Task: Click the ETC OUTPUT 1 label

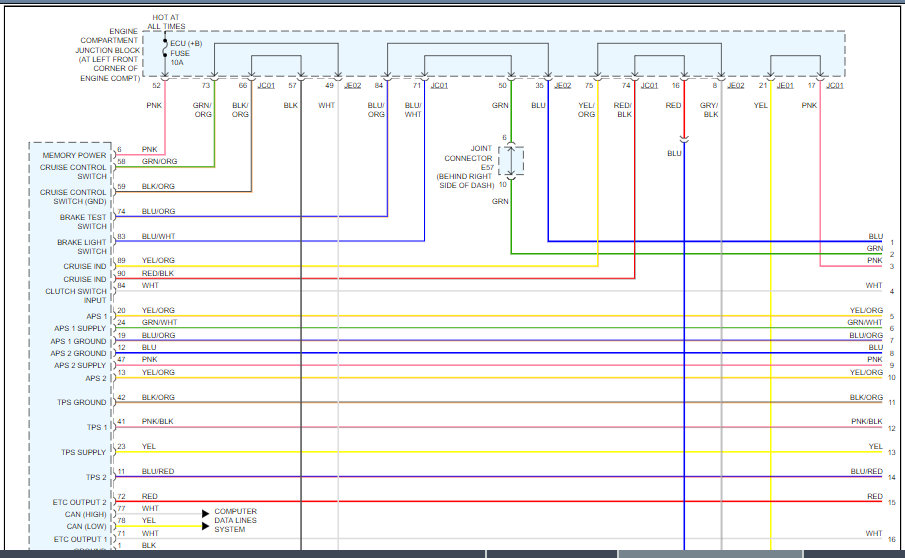Action: click(x=81, y=539)
